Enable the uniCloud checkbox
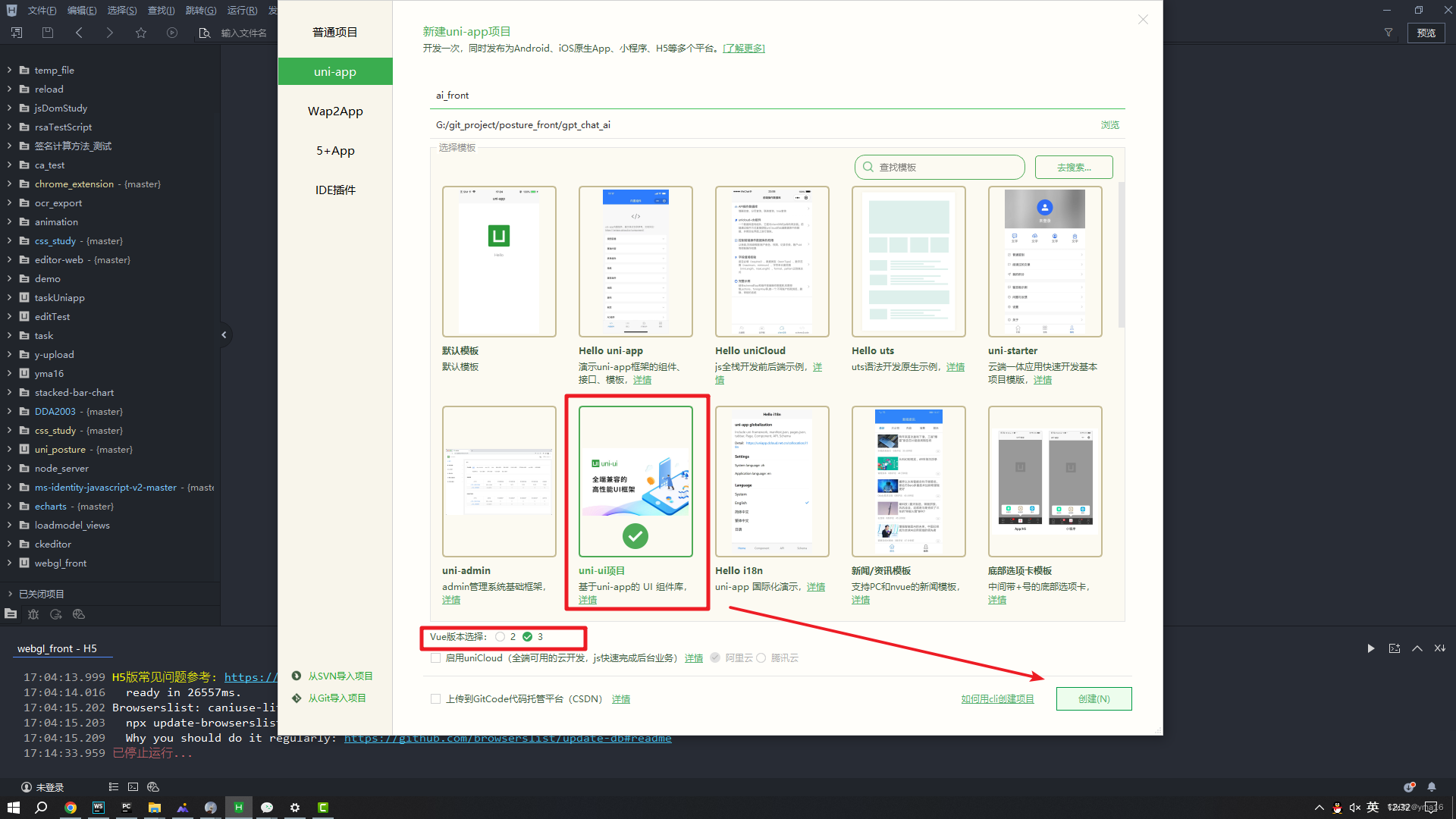The height and width of the screenshot is (819, 1456). click(435, 658)
